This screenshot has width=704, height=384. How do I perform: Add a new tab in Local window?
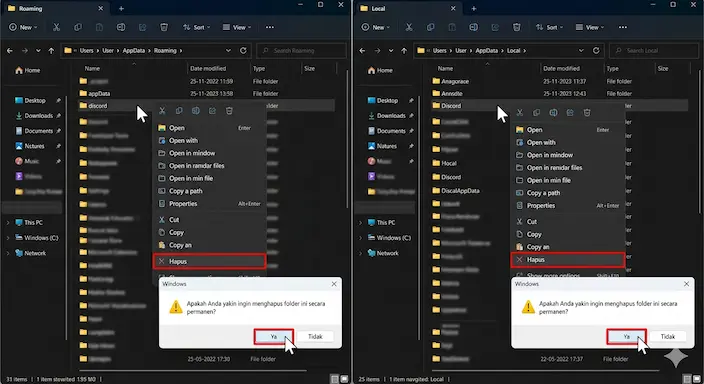click(473, 8)
